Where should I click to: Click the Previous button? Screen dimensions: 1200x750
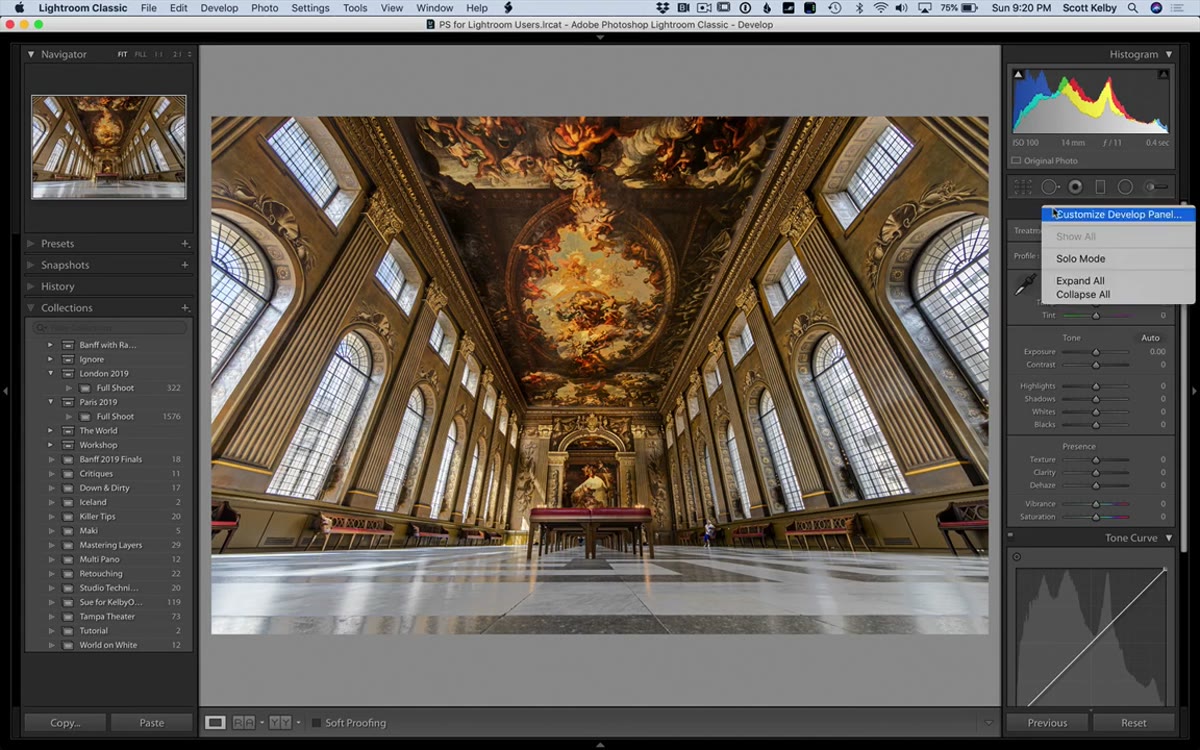[x=1047, y=722]
